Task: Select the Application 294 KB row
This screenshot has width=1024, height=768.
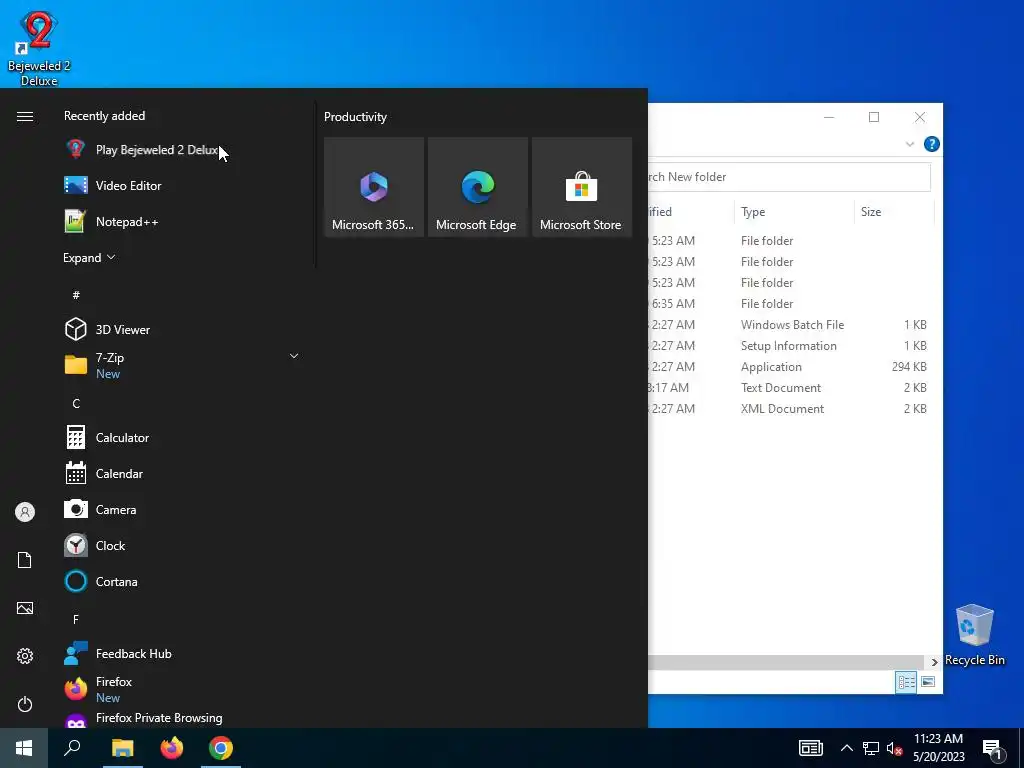Action: 790,366
